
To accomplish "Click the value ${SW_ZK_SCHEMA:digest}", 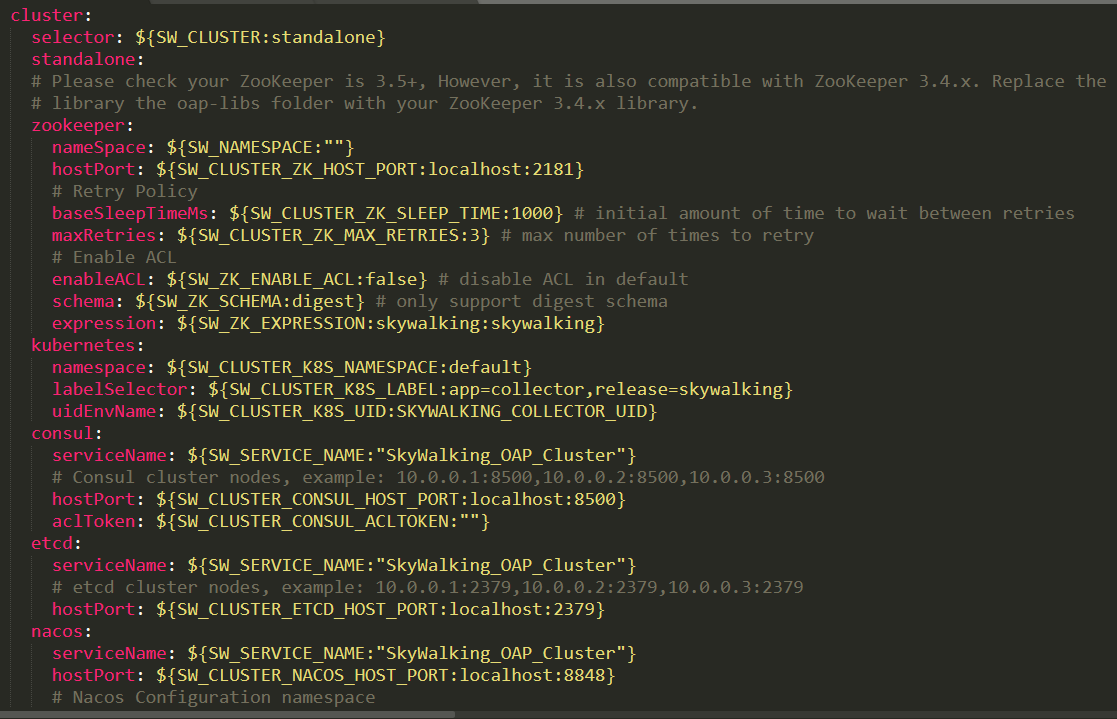I will point(250,301).
